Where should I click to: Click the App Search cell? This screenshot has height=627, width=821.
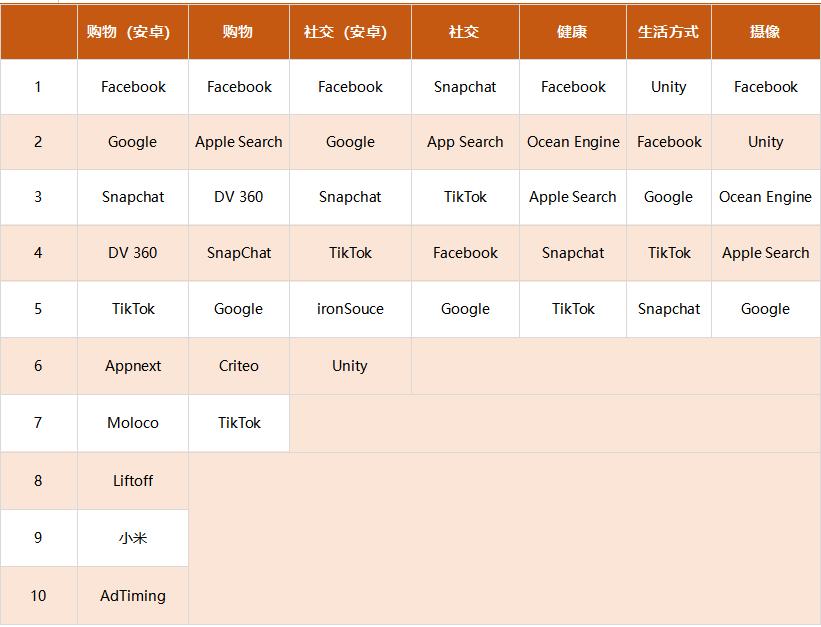pos(465,142)
